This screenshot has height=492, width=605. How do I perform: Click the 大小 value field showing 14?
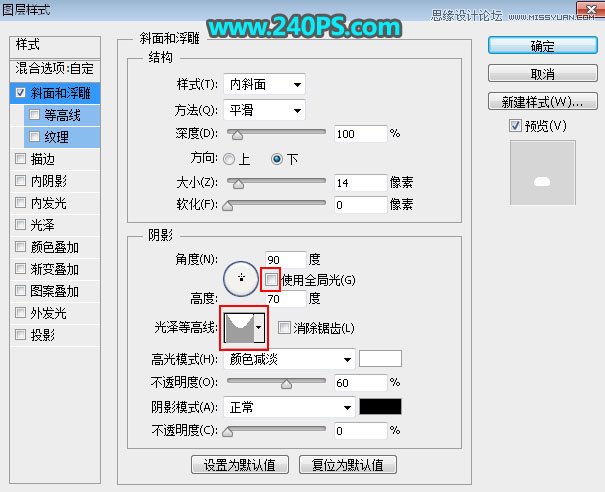(360, 183)
